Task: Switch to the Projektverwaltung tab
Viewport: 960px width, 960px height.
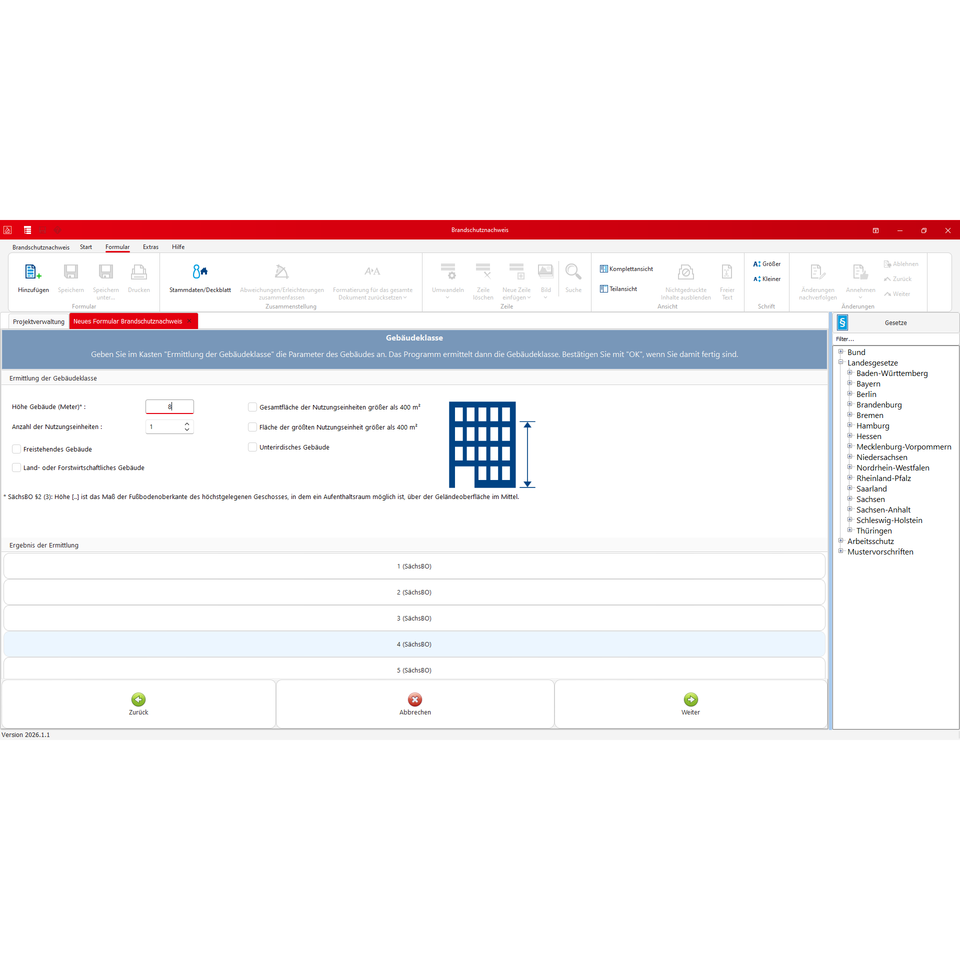Action: coord(38,322)
